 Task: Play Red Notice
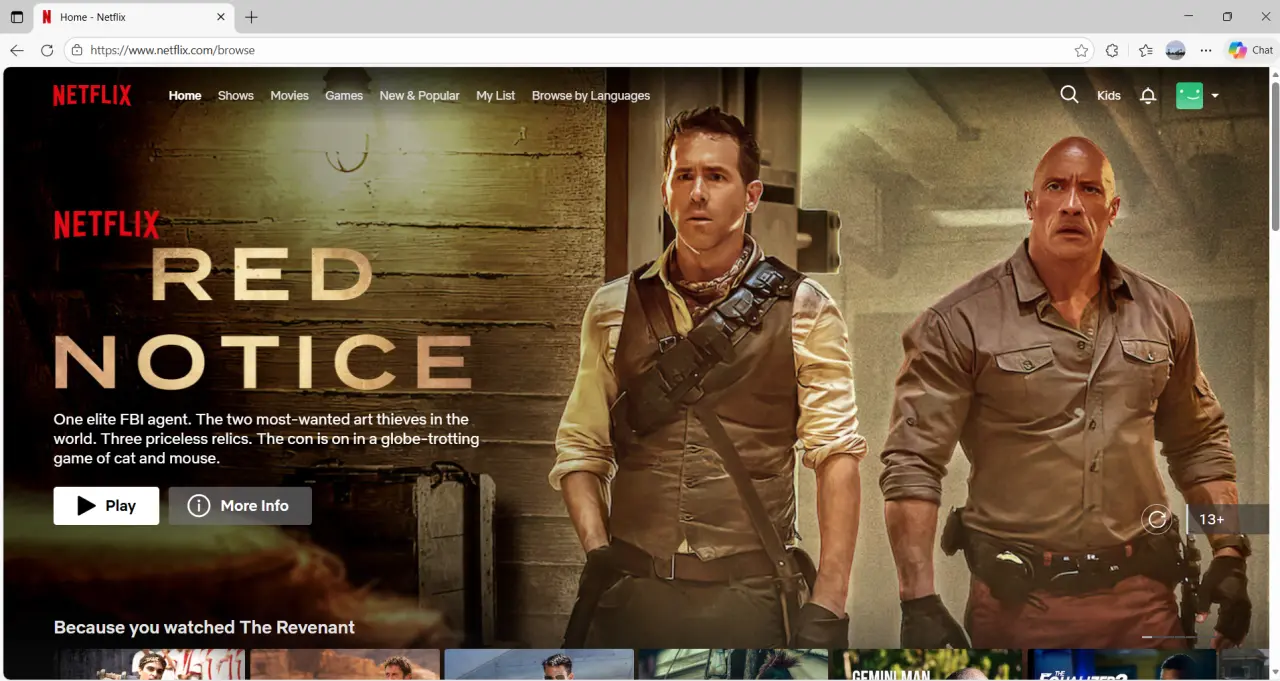coord(106,506)
